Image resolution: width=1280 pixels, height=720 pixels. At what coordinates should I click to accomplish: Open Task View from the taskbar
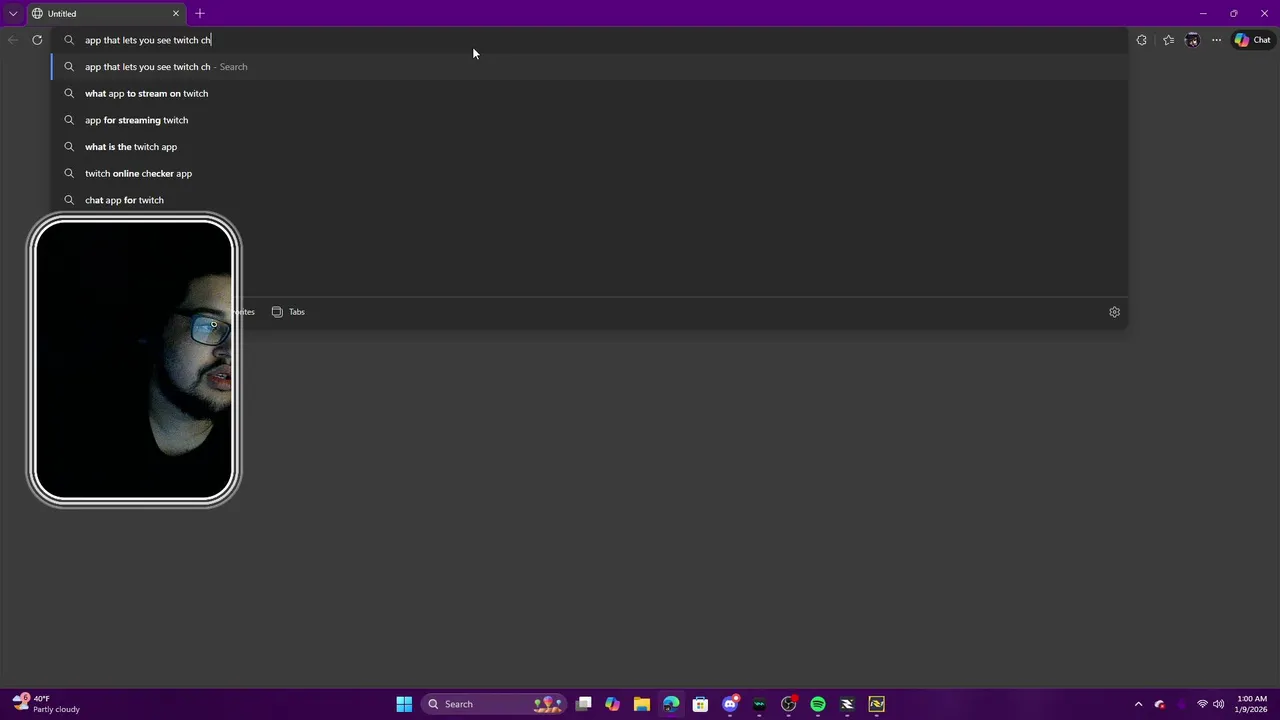[584, 704]
